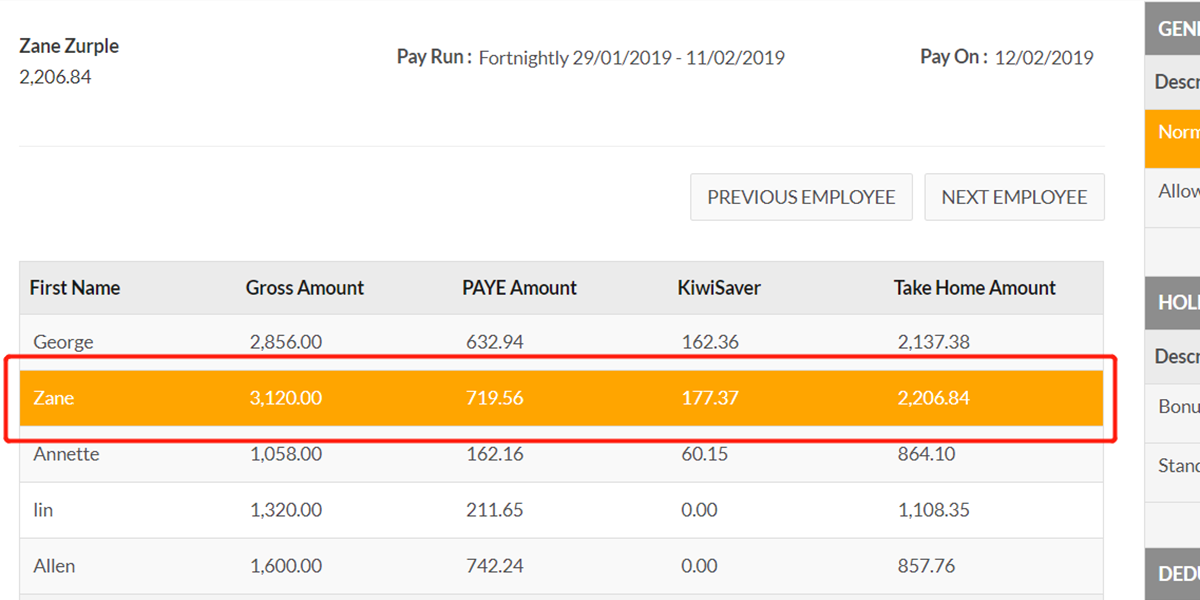Viewport: 1200px width, 600px height.
Task: Click George's gross amount 2,856.00
Action: (x=286, y=342)
